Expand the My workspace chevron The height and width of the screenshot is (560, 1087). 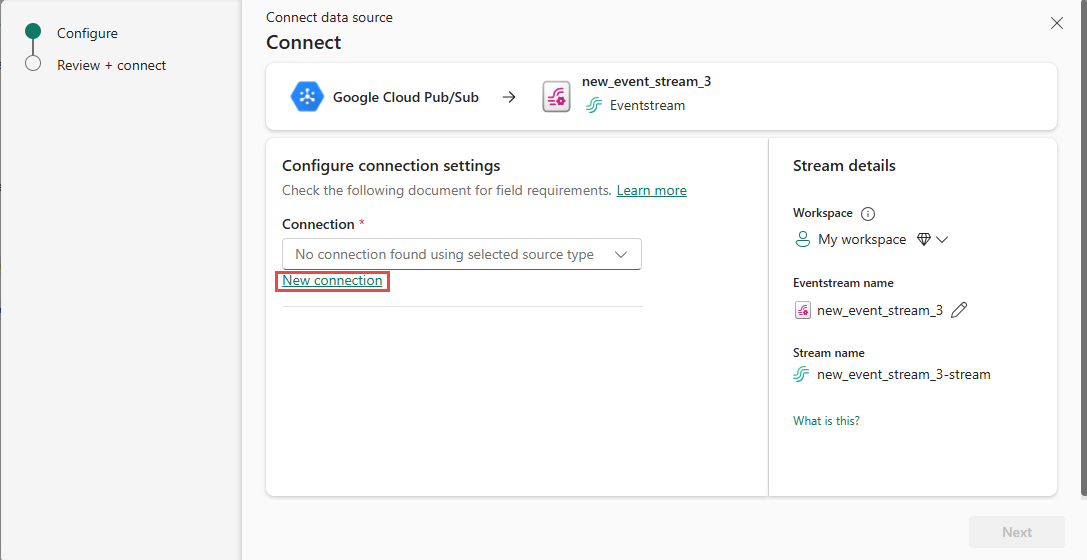tap(942, 240)
